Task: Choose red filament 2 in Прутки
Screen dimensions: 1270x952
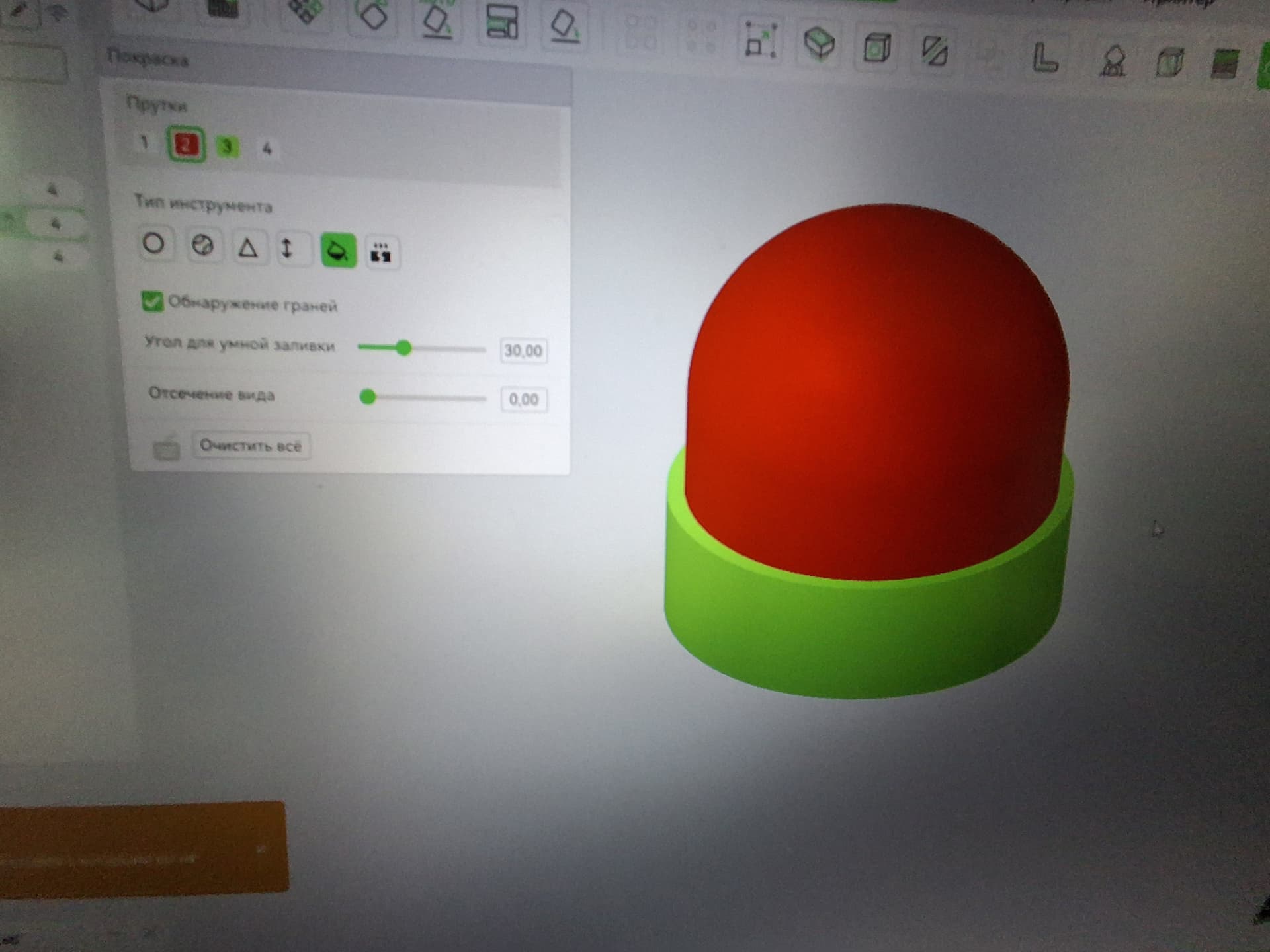Action: point(186,144)
